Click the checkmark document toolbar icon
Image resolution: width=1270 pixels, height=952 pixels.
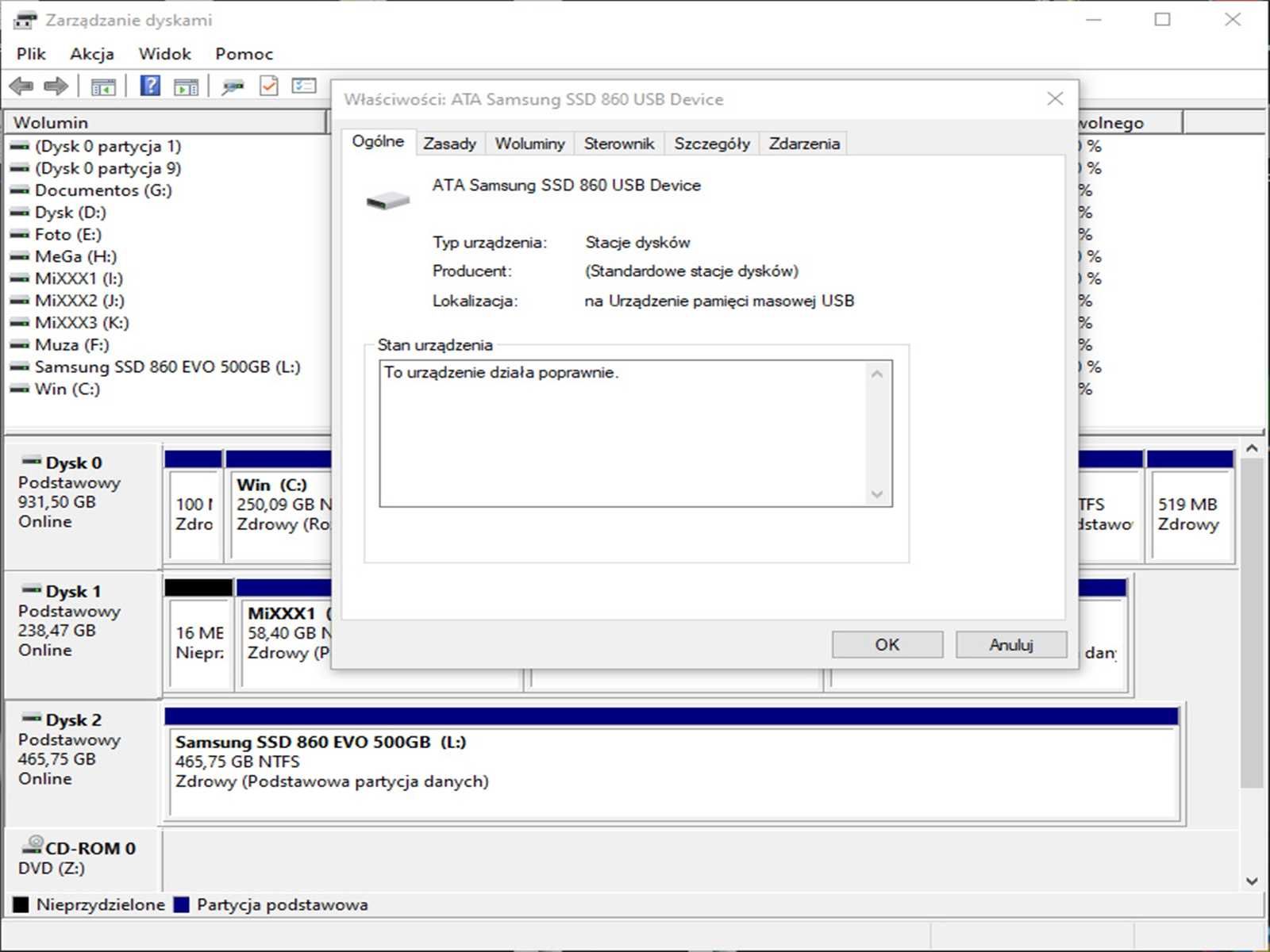coord(269,86)
